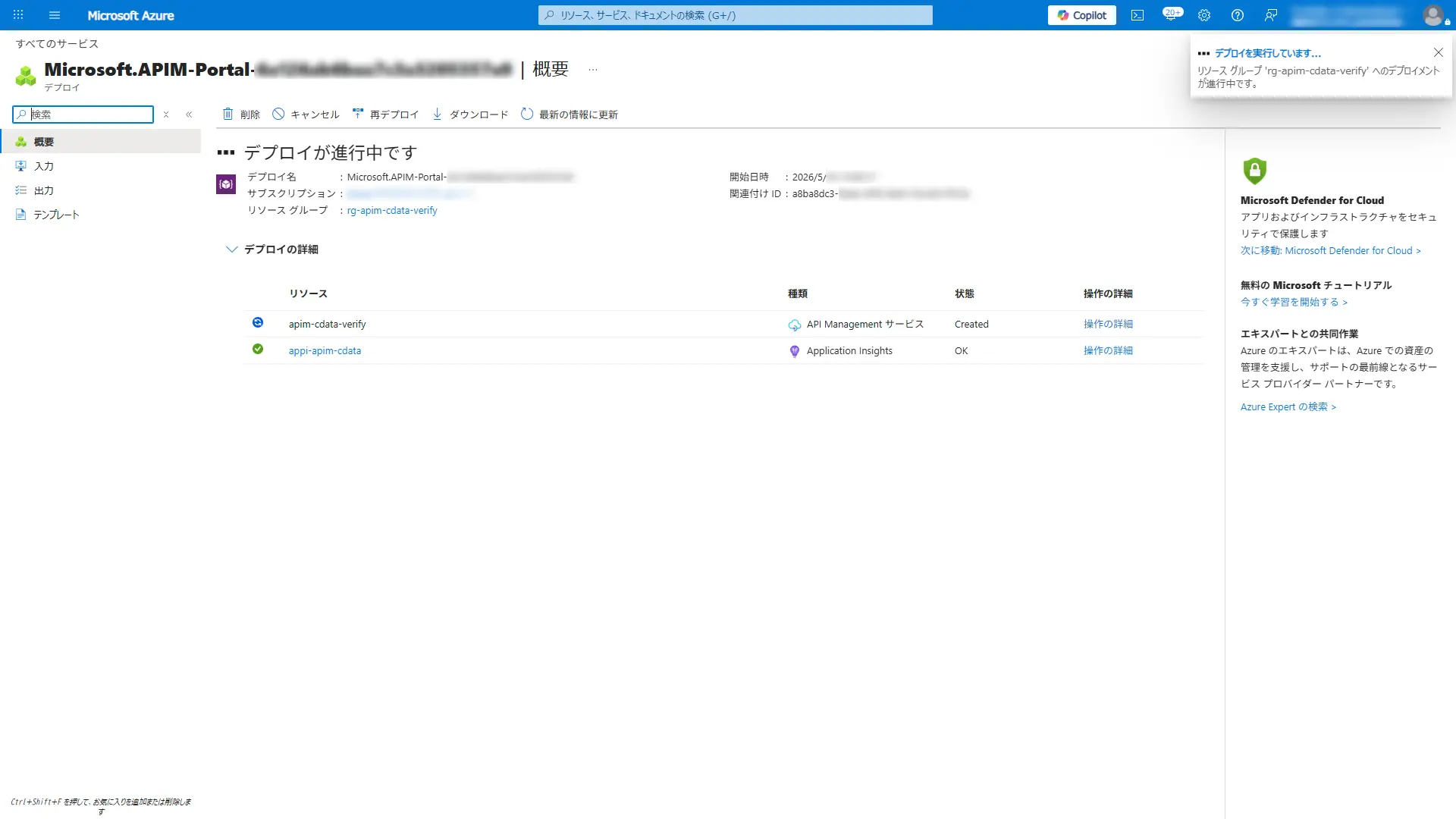The width and height of the screenshot is (1456, 819).
Task: Open the account avatar menu
Action: pos(1433,15)
